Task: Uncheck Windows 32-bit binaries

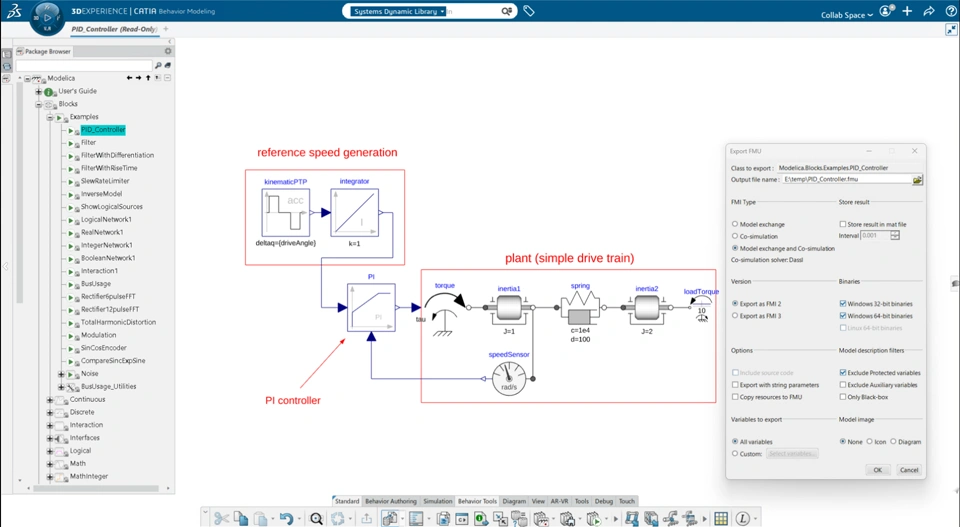Action: (842, 304)
